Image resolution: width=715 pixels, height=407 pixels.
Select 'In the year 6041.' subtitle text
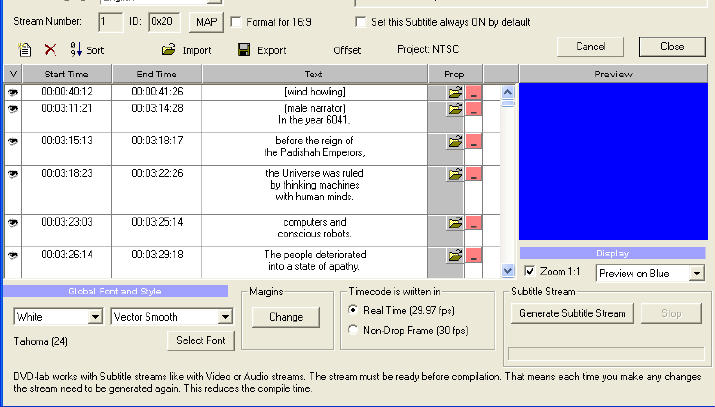click(x=314, y=120)
